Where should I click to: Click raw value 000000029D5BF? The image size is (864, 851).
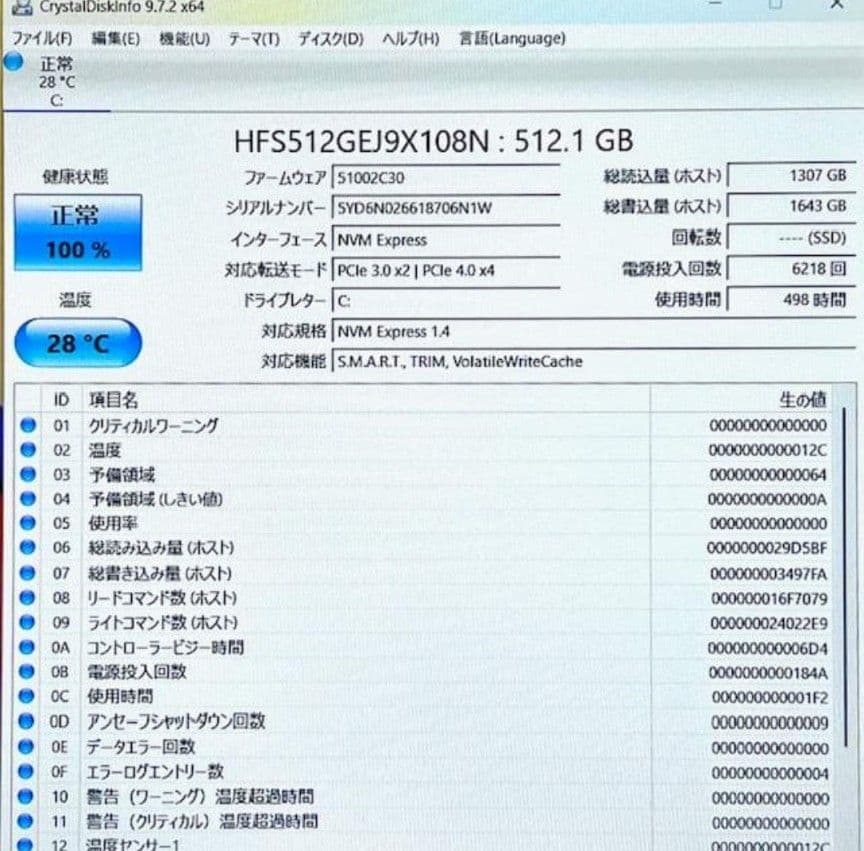[x=767, y=548]
